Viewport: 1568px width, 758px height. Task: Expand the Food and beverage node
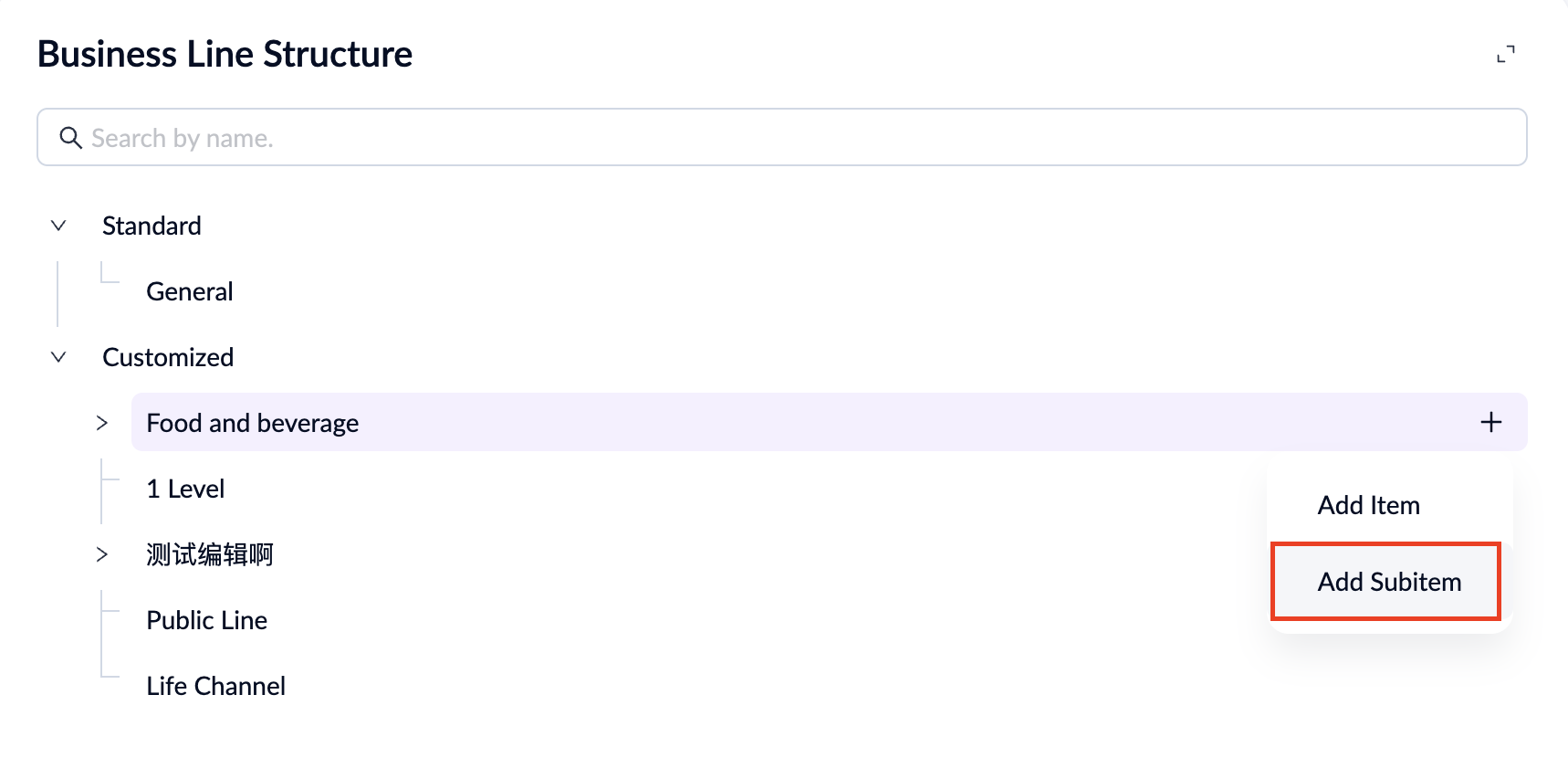click(101, 422)
